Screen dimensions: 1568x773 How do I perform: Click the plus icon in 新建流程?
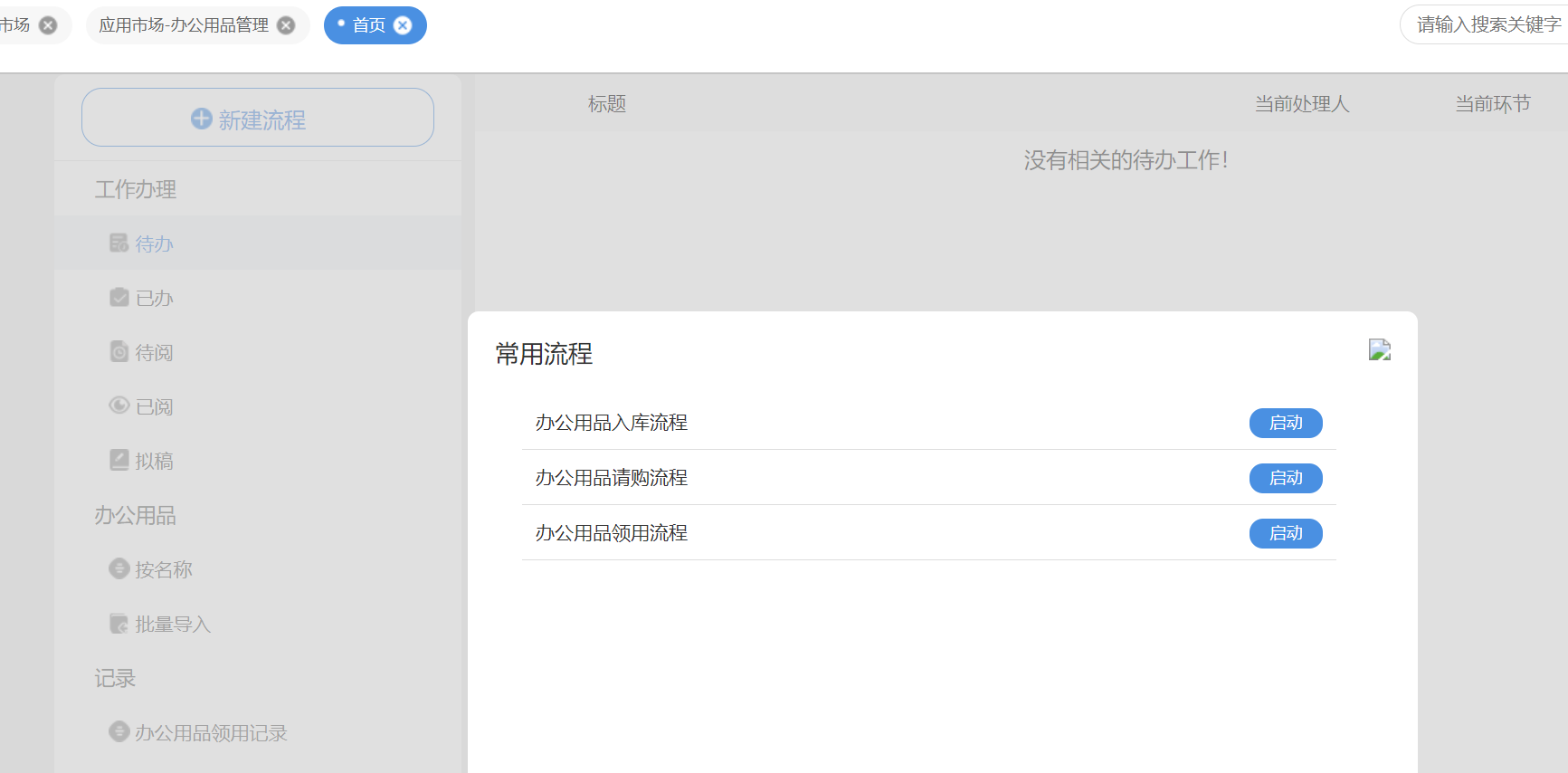point(201,119)
